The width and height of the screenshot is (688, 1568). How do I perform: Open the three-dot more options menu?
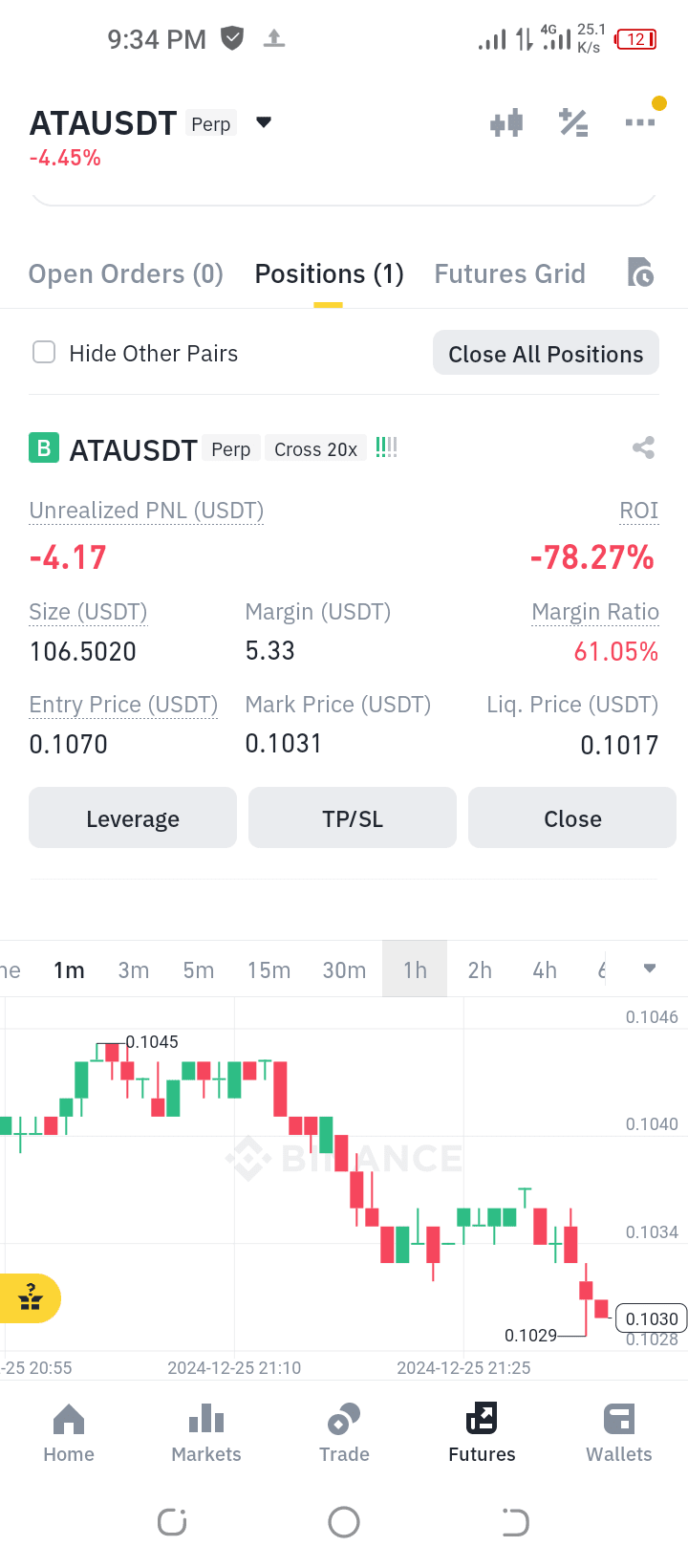tap(640, 122)
